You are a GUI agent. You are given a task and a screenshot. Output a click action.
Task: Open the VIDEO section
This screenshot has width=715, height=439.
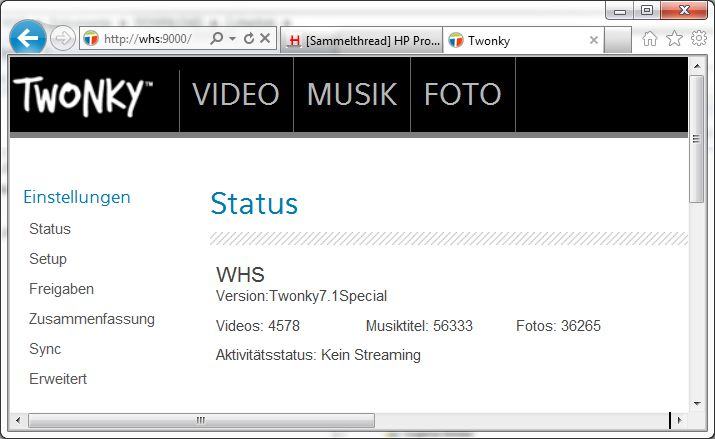(x=236, y=94)
